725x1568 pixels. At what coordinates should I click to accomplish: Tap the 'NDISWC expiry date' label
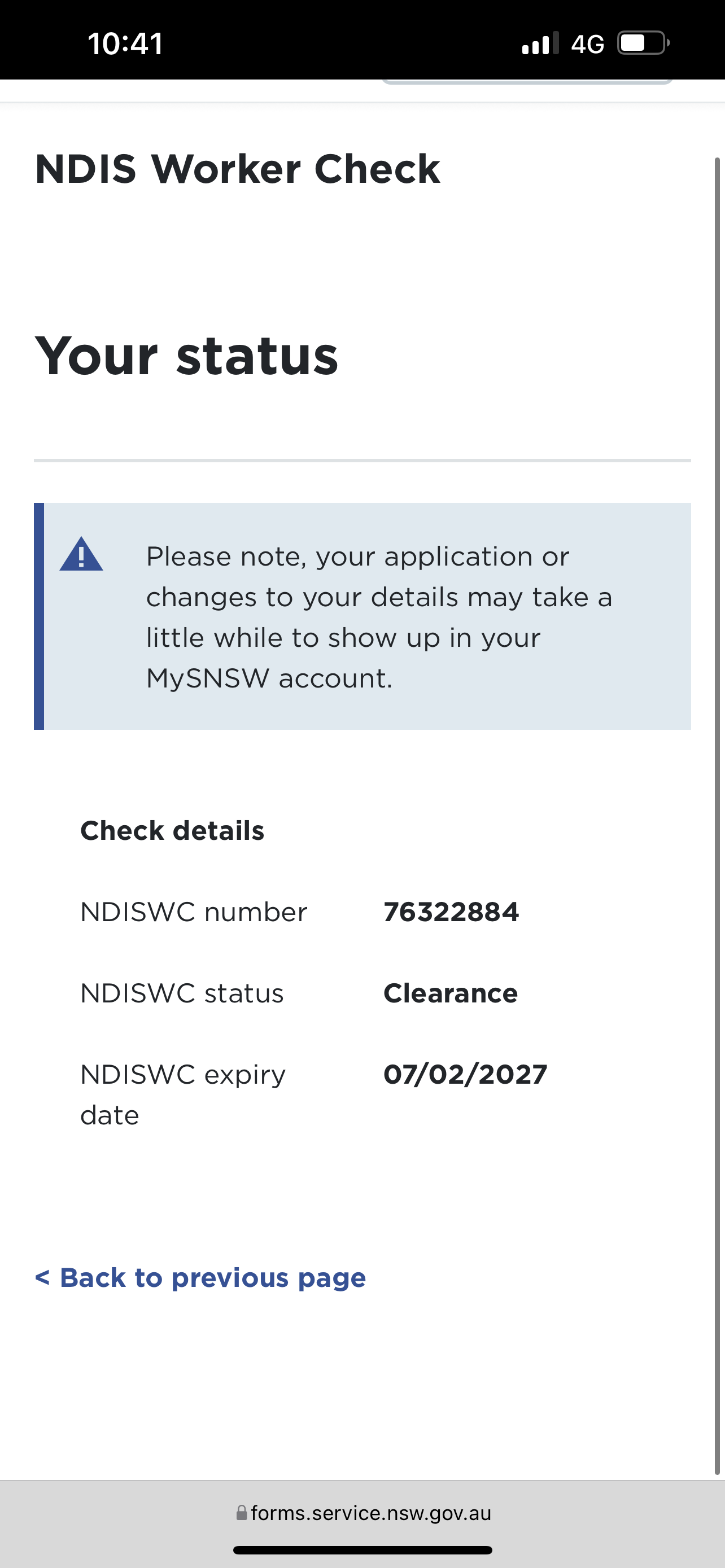(x=182, y=1094)
